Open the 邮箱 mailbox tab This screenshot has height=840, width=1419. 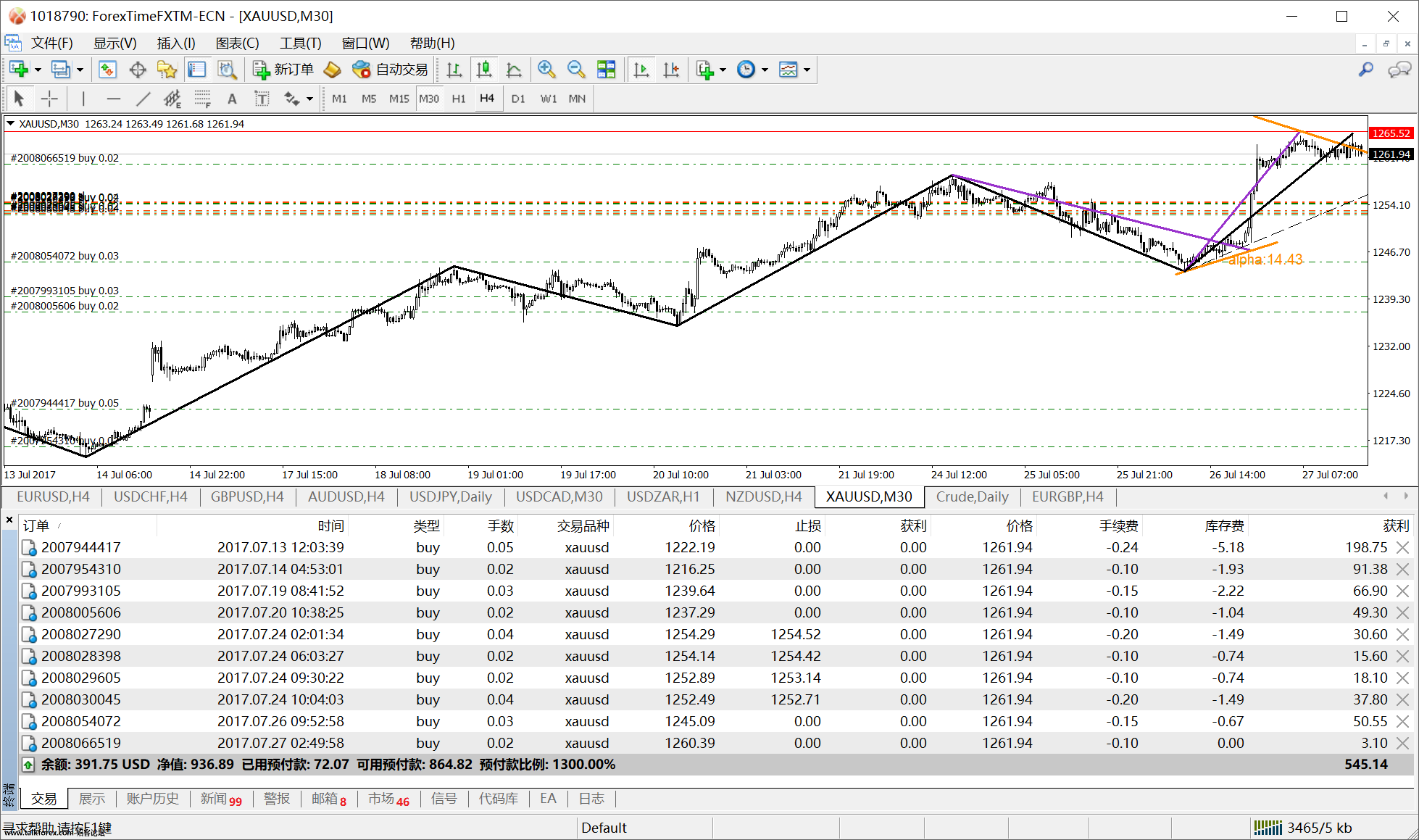(x=329, y=798)
